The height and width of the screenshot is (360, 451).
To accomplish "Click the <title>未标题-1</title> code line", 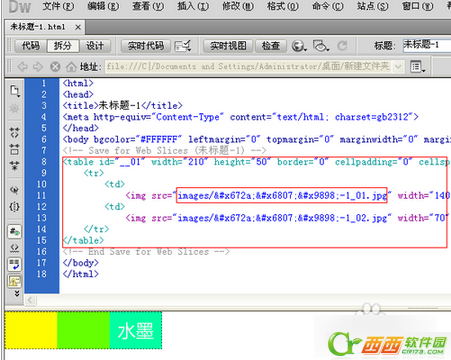I will [x=123, y=106].
